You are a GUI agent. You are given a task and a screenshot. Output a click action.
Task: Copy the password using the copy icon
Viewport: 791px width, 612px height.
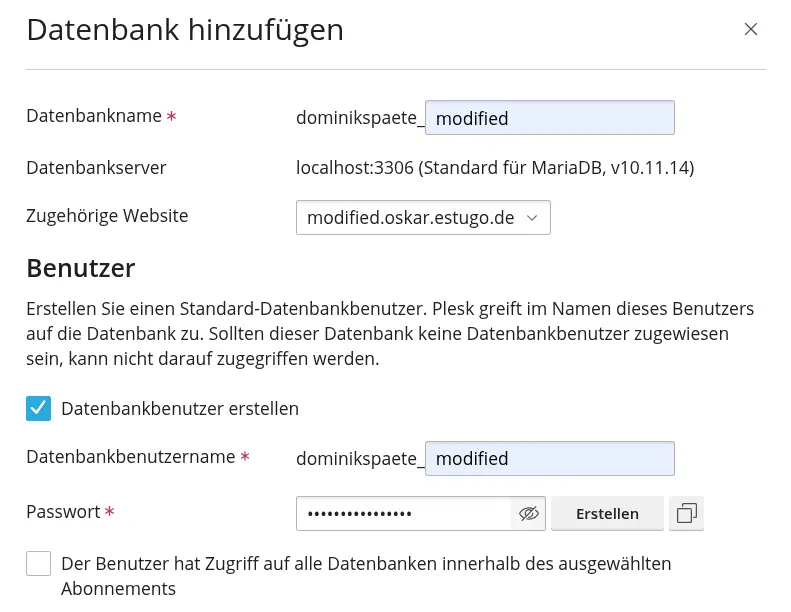[687, 514]
